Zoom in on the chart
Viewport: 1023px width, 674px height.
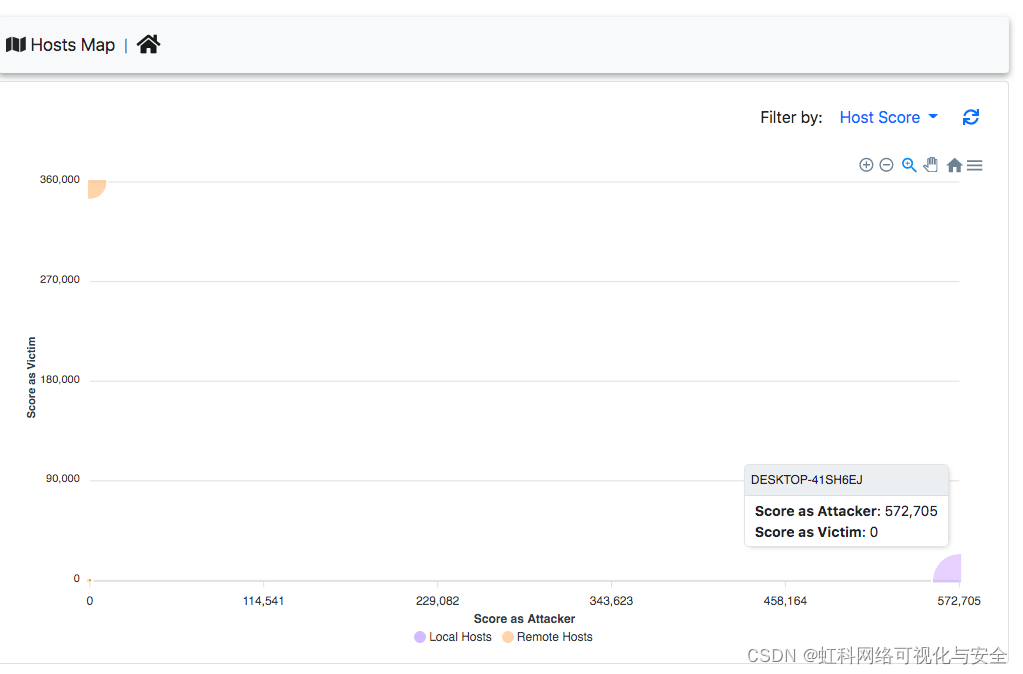click(866, 165)
